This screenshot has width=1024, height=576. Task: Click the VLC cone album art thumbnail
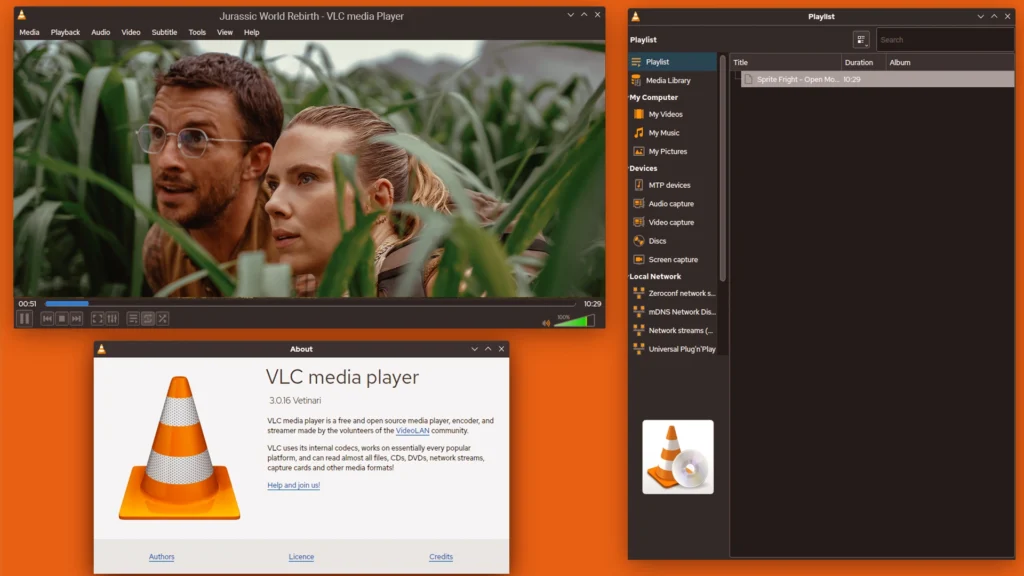(678, 457)
